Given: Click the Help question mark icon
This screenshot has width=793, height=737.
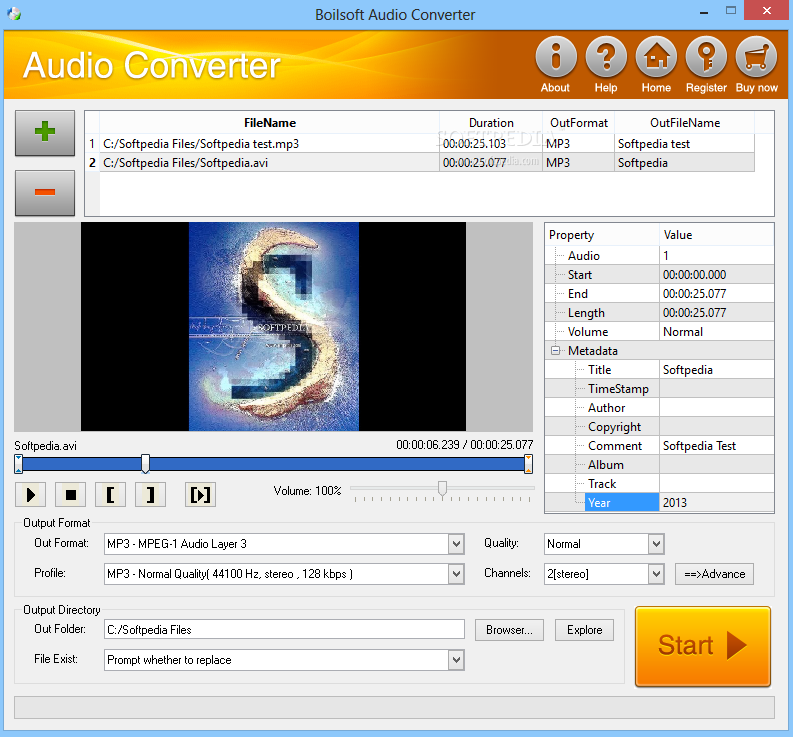Looking at the screenshot, I should tap(606, 57).
